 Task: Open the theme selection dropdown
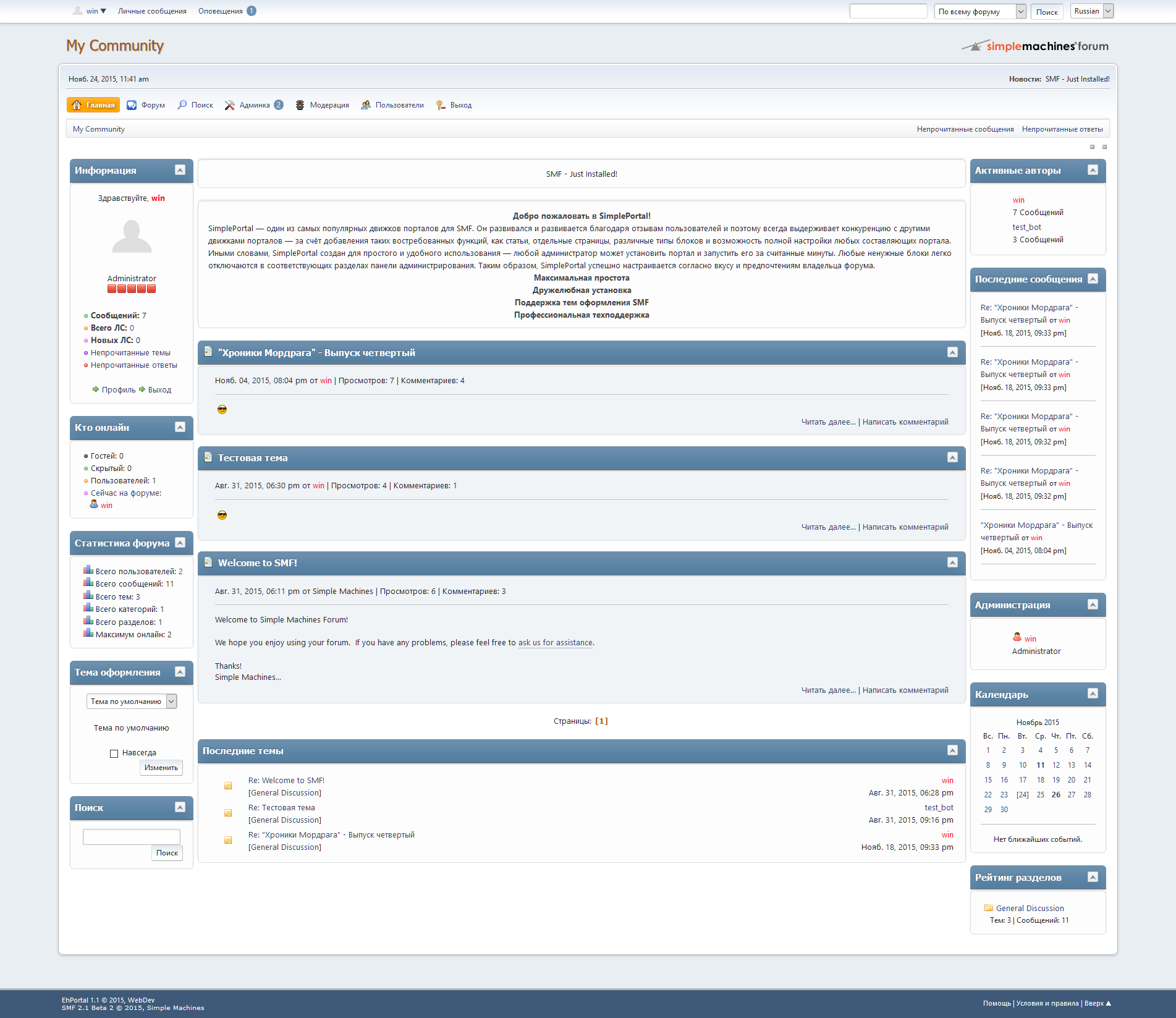tap(132, 702)
